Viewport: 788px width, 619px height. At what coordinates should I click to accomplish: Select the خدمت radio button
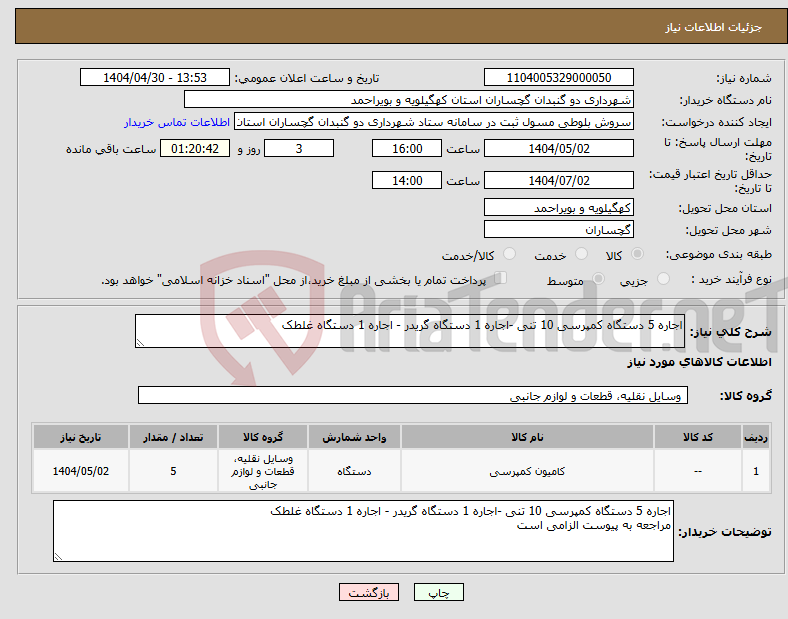point(581,254)
